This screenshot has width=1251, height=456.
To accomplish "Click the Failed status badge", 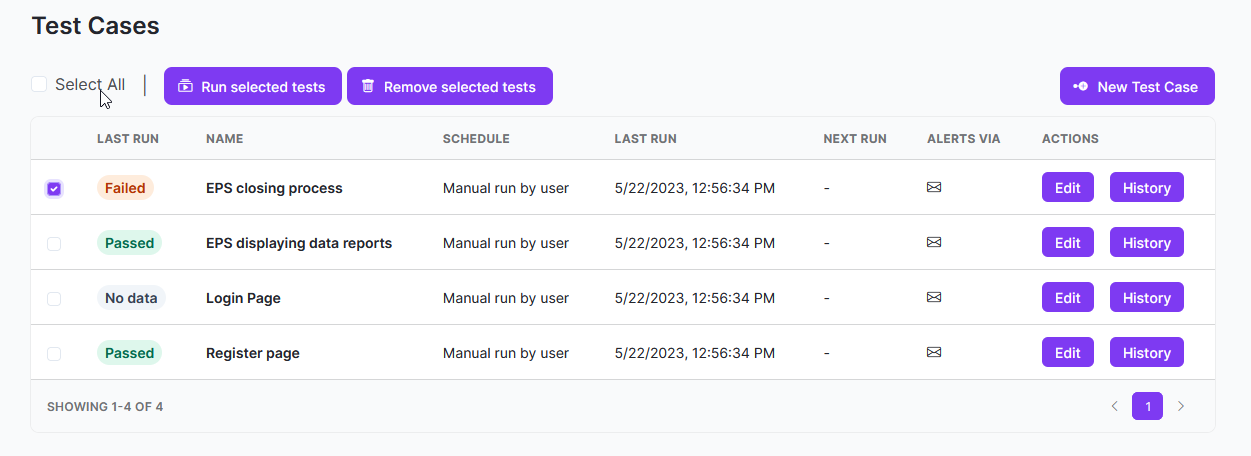I will click(125, 188).
